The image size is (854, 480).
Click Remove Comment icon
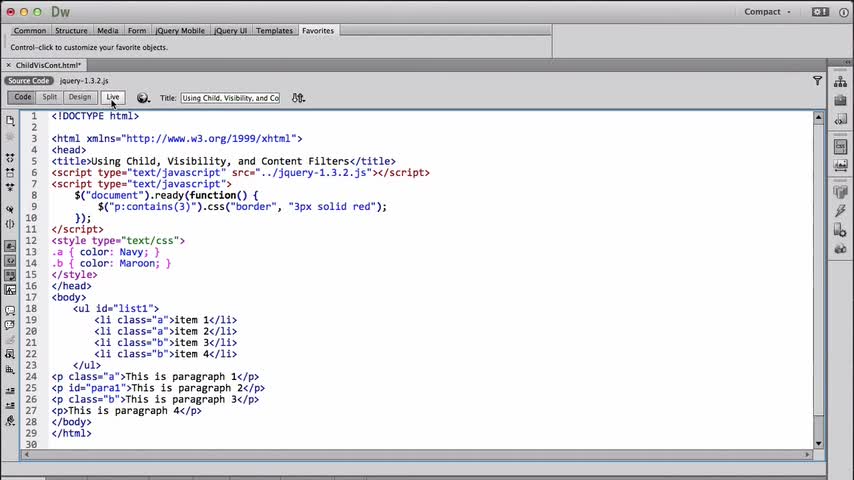pos(10,325)
